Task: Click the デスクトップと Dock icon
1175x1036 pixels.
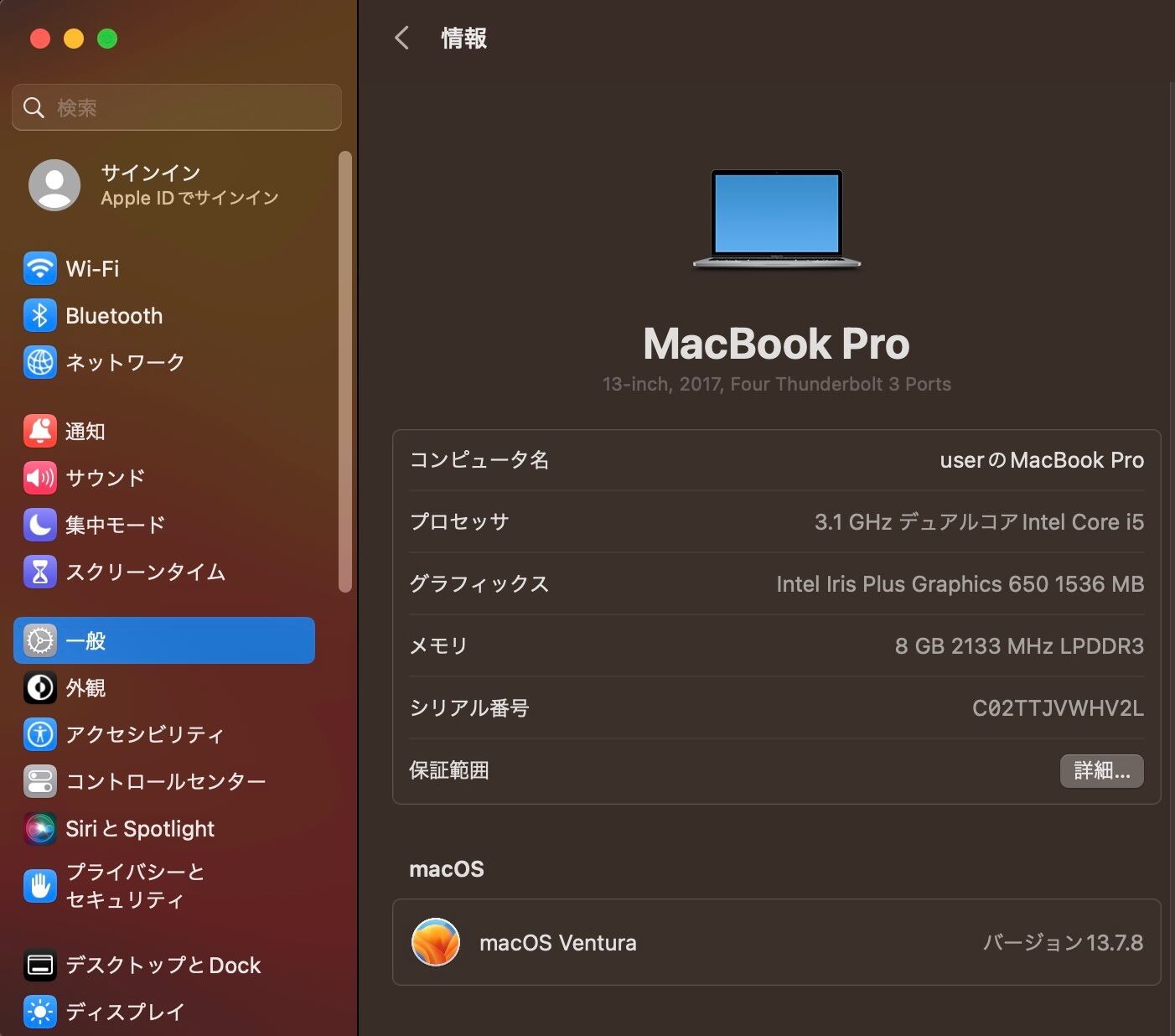Action: click(40, 965)
